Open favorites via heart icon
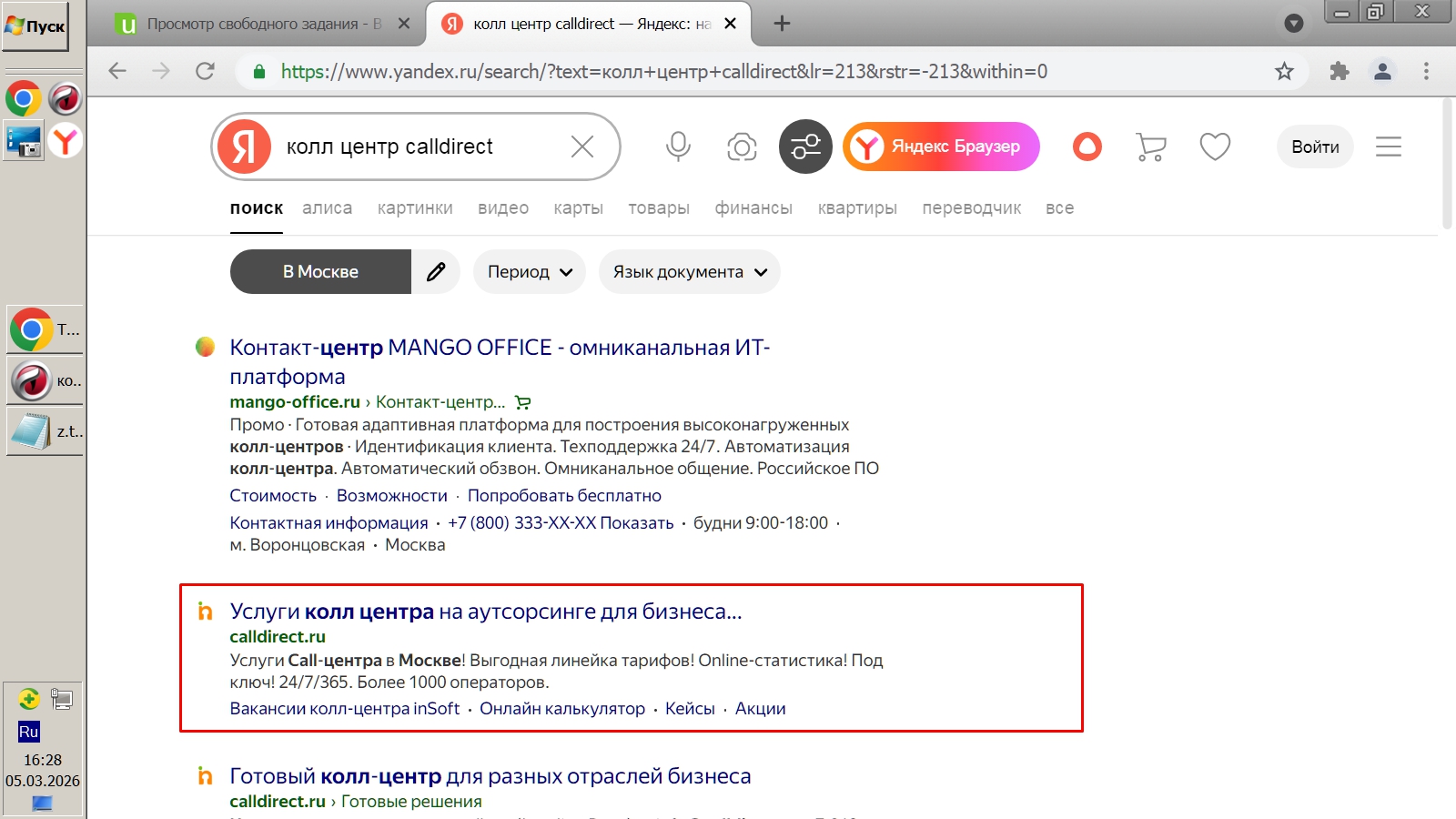 coord(1215,147)
